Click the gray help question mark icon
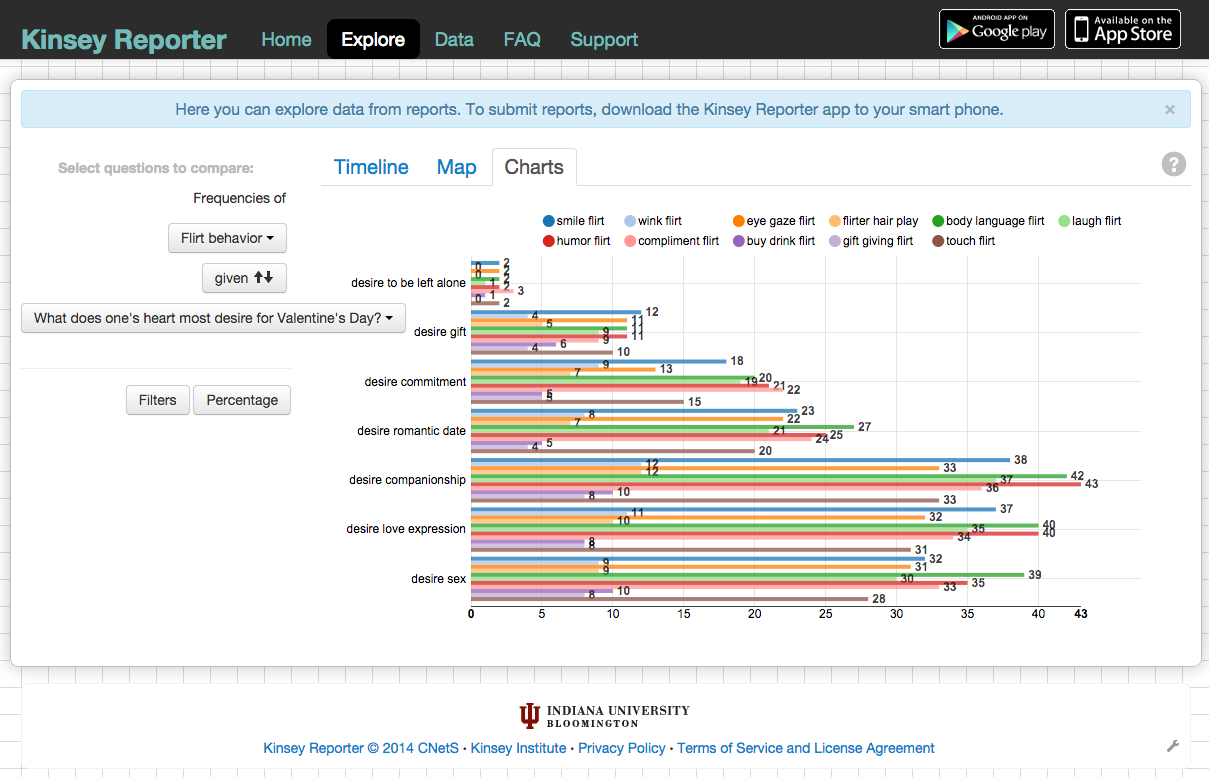Viewport: 1209px width, 777px height. click(1173, 165)
